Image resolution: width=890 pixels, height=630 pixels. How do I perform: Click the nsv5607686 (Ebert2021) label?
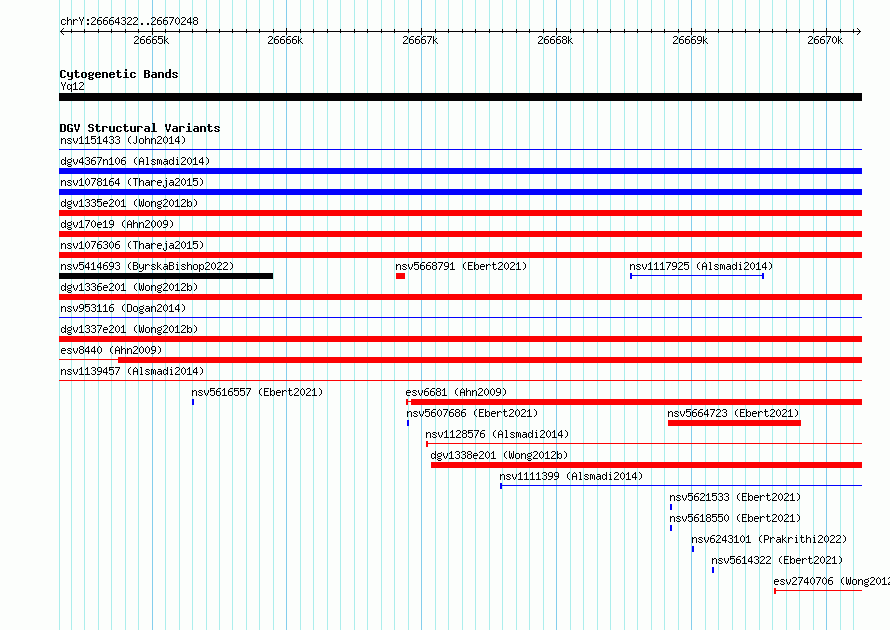click(472, 413)
